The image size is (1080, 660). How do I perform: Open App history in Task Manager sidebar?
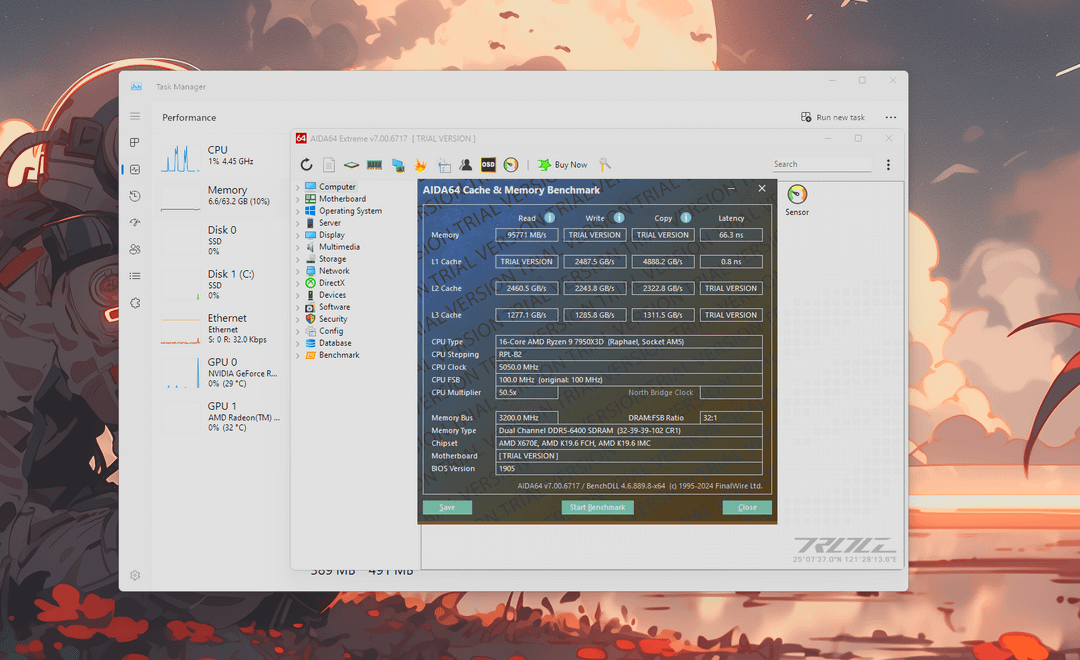tap(135, 196)
